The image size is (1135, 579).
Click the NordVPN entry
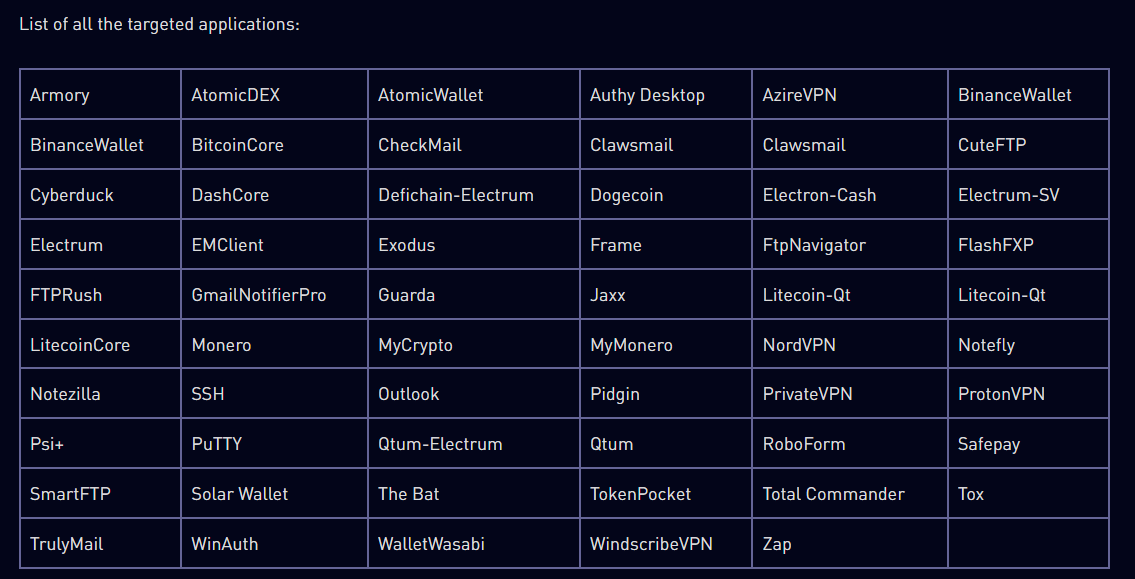pos(850,344)
